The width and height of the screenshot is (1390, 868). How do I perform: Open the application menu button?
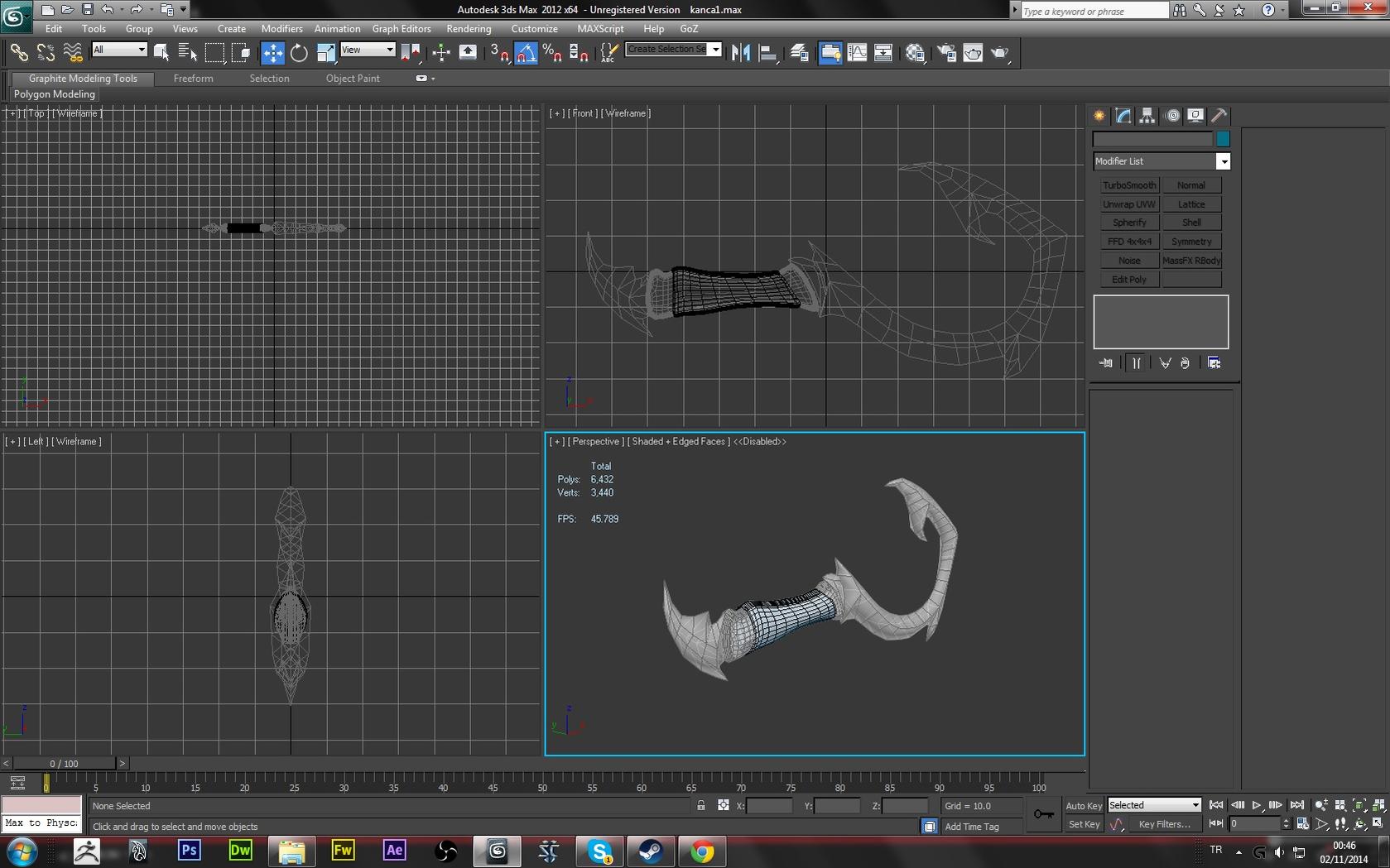(x=16, y=14)
